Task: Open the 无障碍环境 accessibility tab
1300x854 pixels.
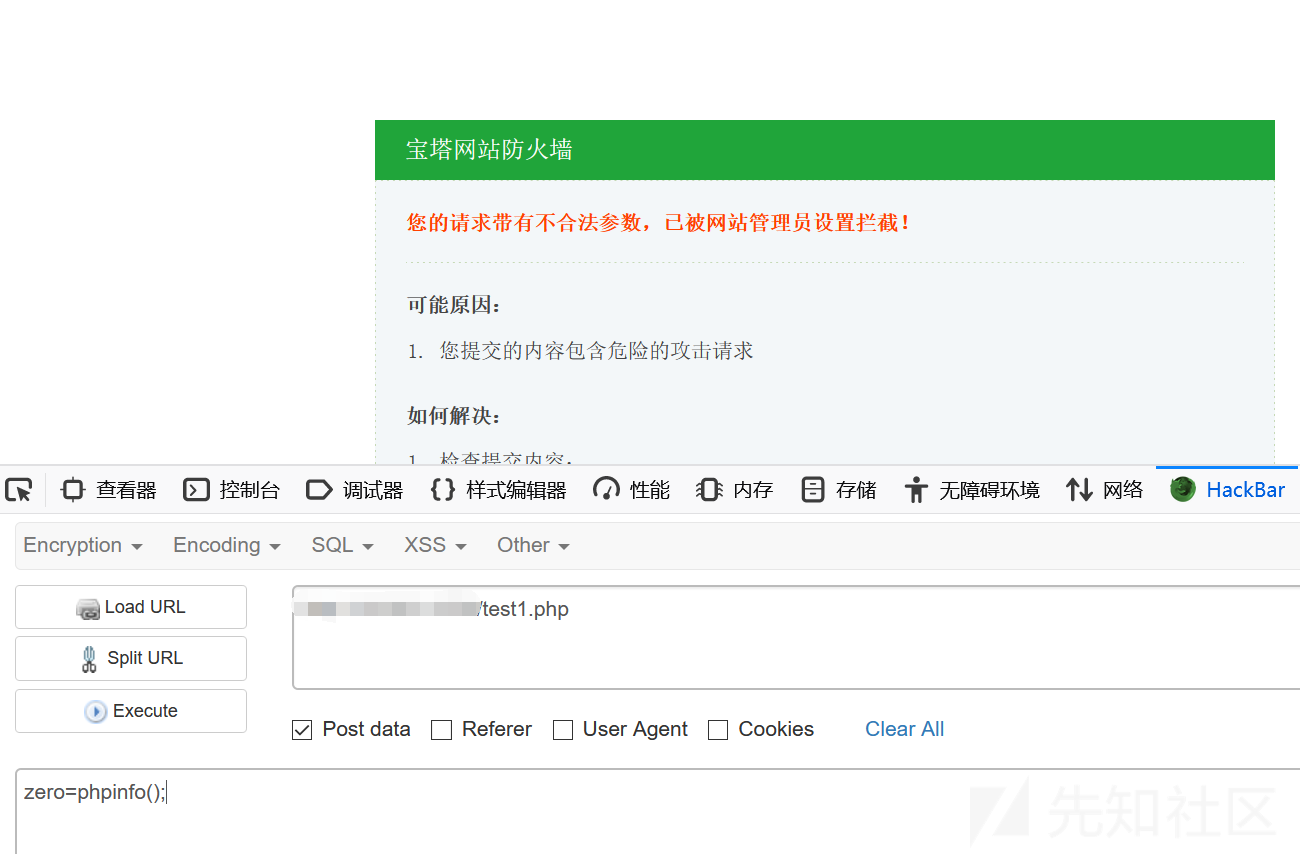Action: [971, 490]
